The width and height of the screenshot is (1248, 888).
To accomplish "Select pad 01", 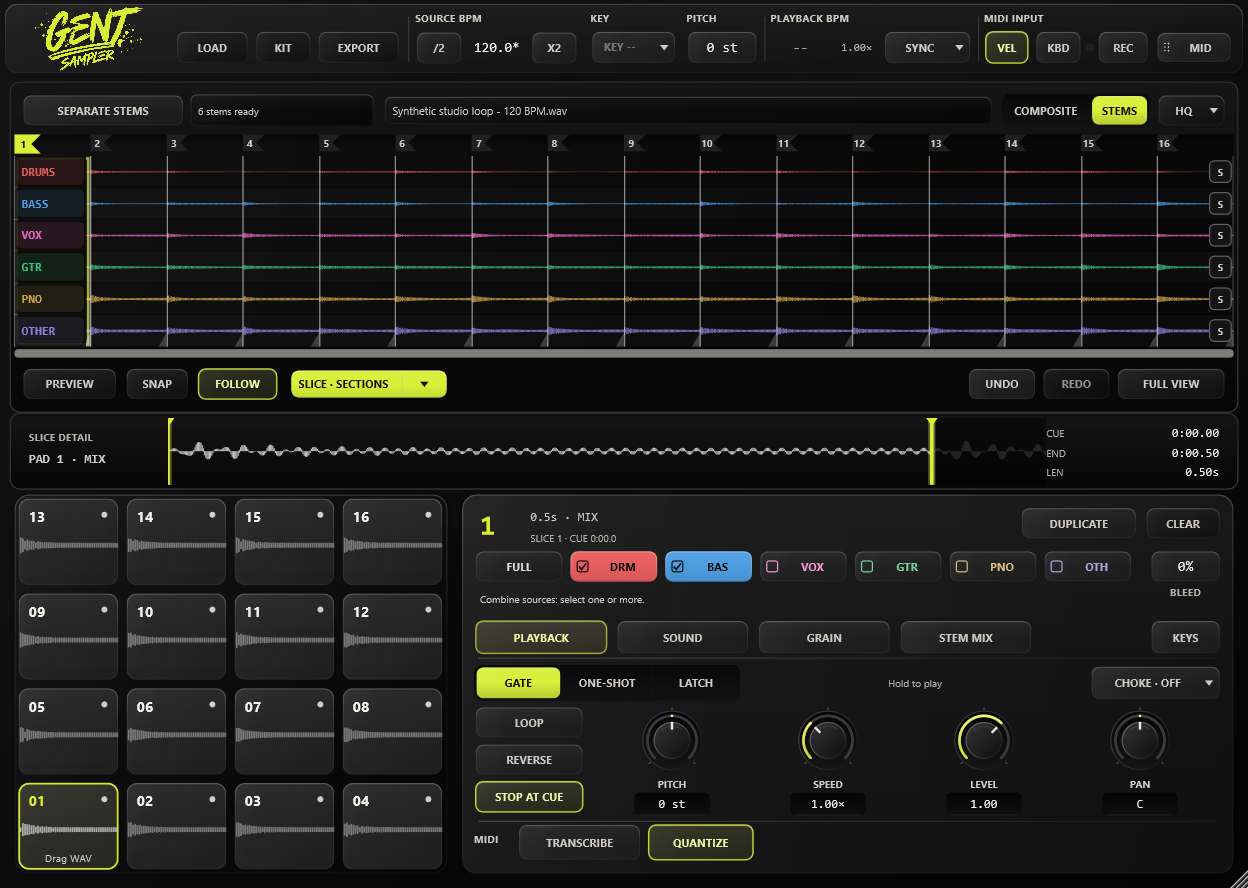I will click(68, 826).
